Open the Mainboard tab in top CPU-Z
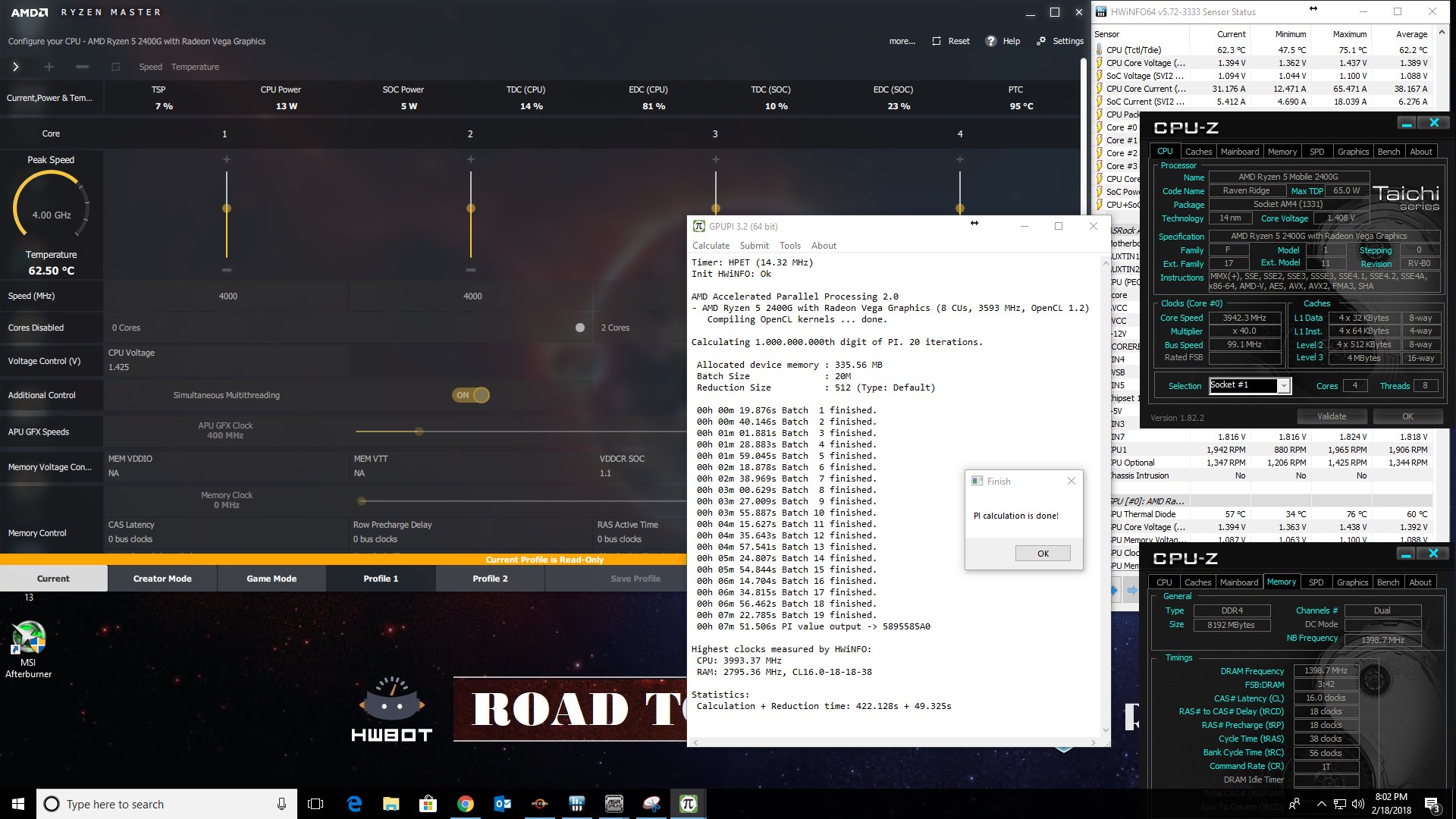Screen dimensions: 1456x819 (1240, 152)
